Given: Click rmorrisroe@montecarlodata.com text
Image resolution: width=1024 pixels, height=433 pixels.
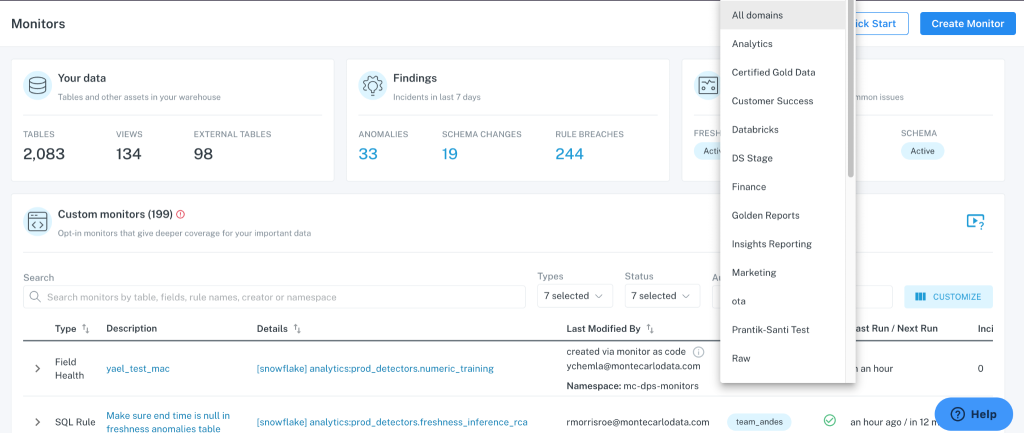Looking at the screenshot, I should [637, 422].
